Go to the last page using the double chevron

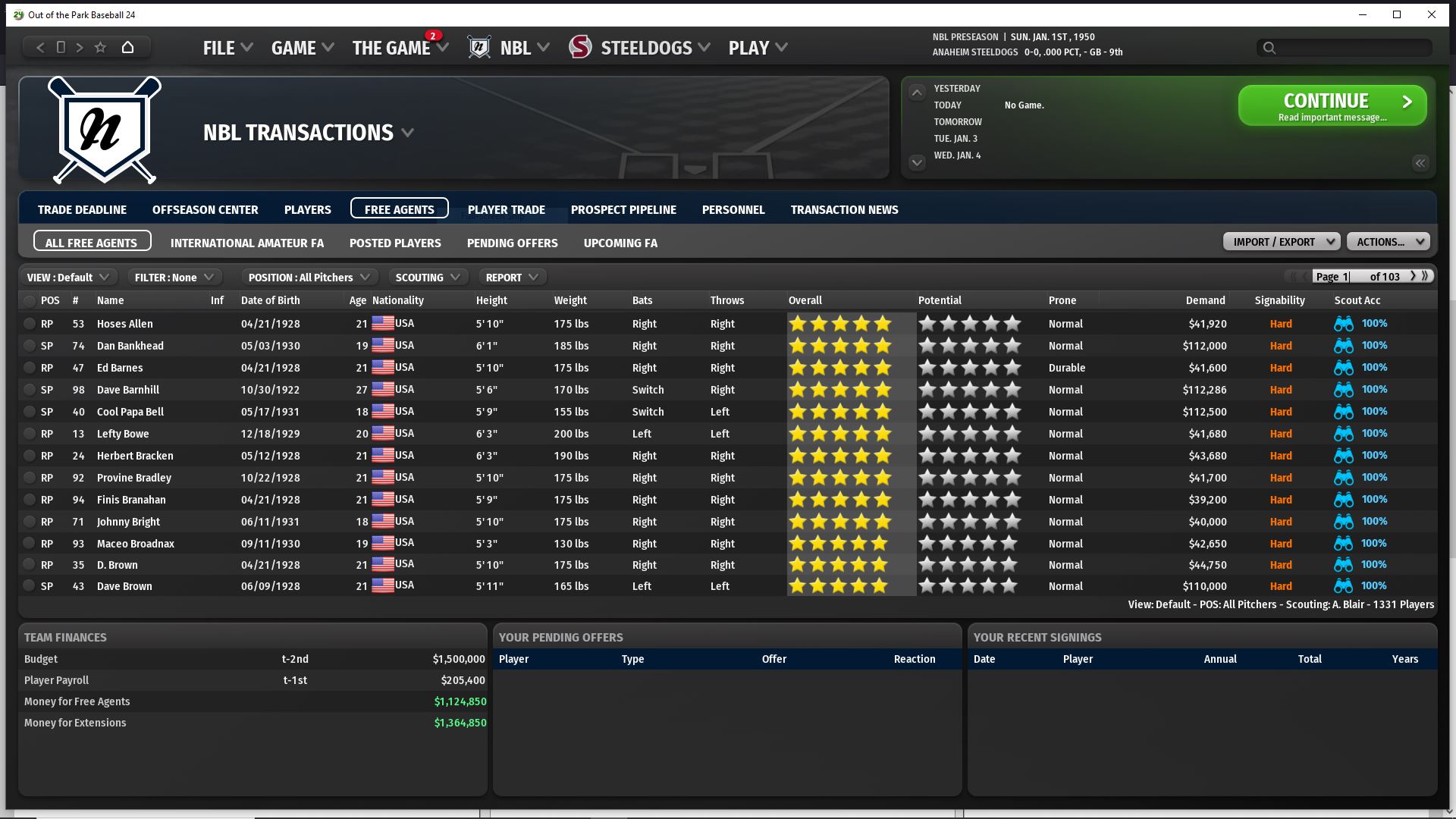[1426, 276]
